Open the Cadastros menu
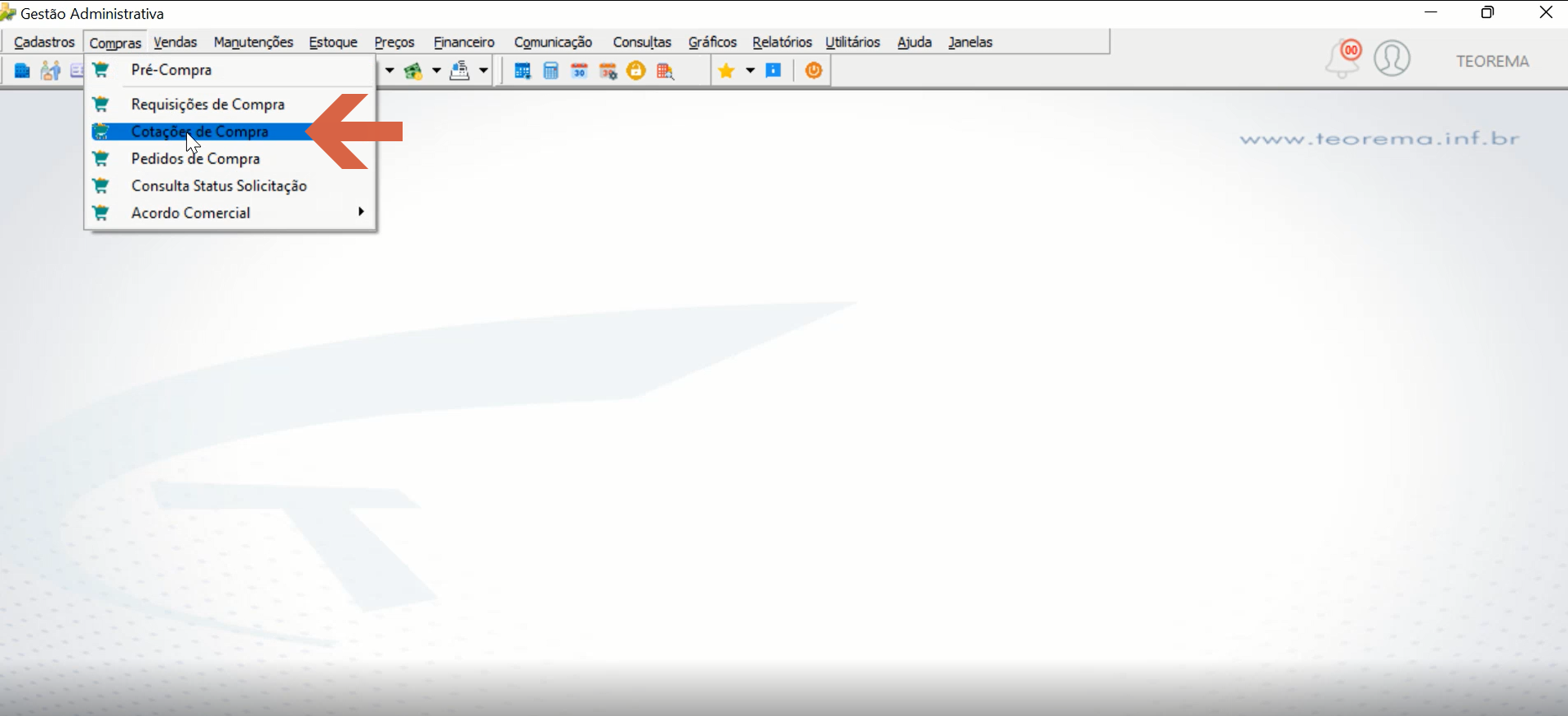1568x716 pixels. [x=44, y=42]
